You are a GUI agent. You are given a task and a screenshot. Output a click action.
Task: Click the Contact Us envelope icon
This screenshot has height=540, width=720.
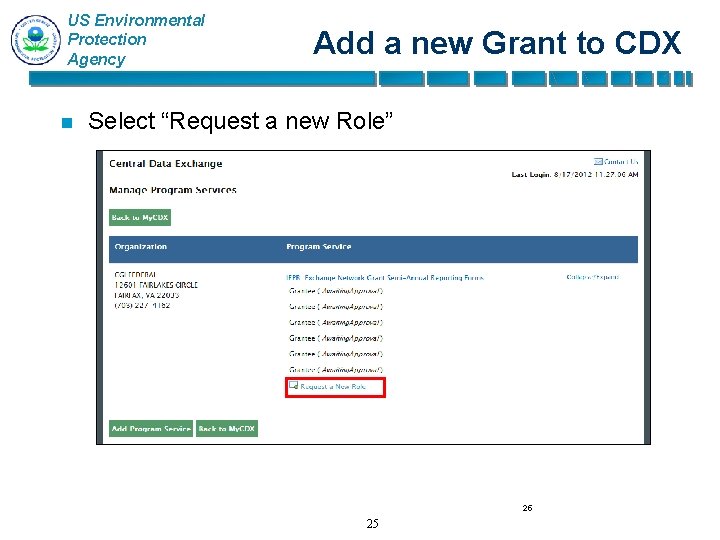tap(598, 162)
